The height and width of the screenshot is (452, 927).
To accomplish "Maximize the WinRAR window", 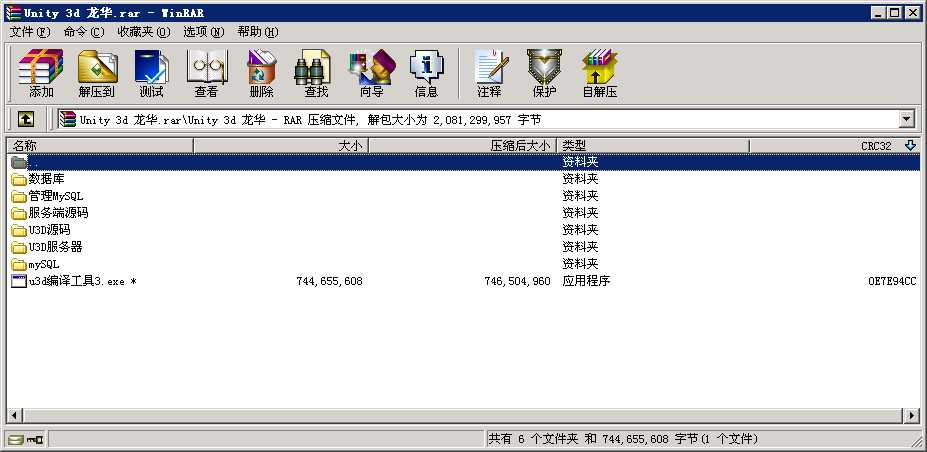I will coord(894,12).
